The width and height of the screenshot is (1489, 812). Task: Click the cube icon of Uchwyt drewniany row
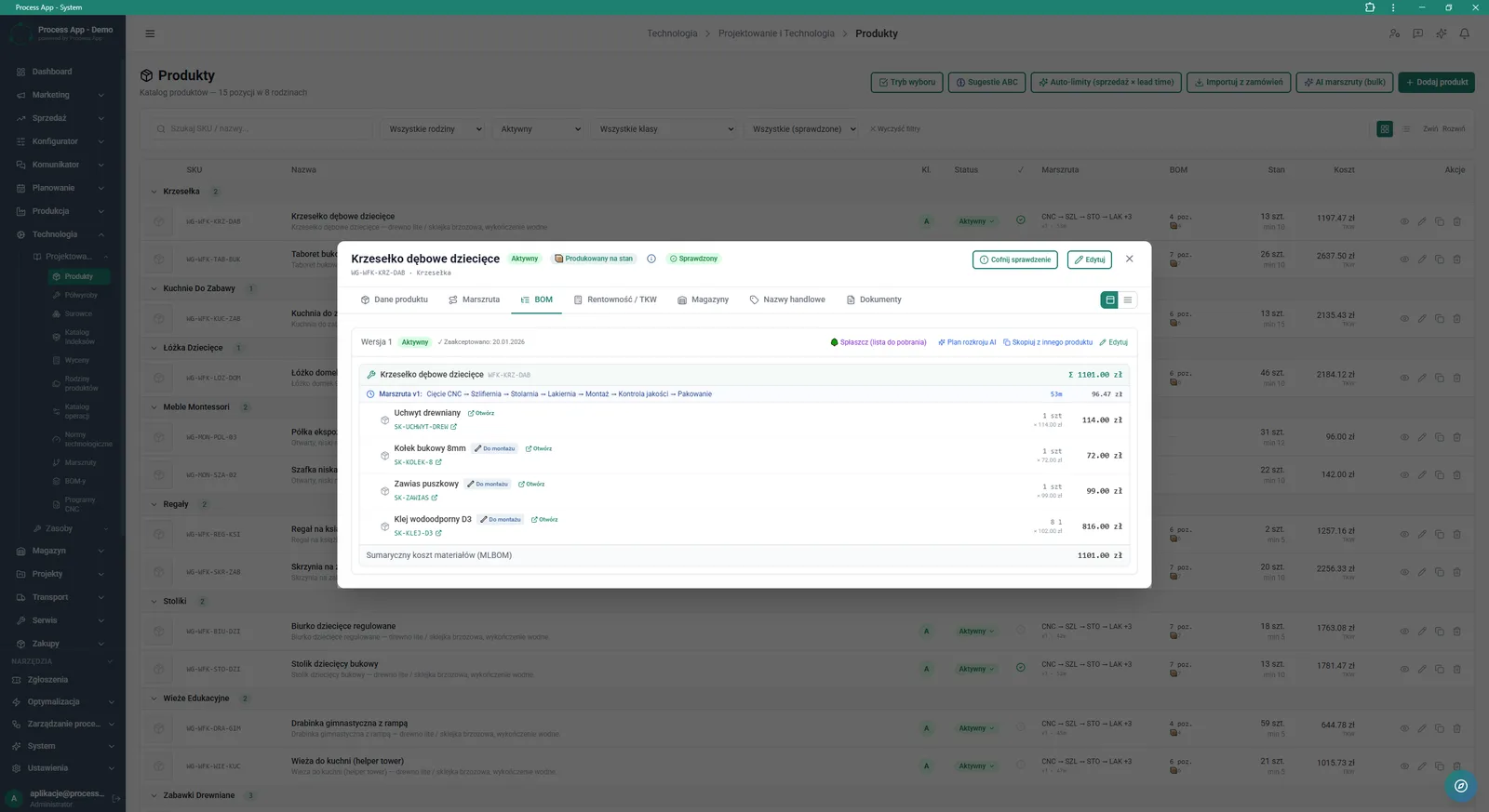point(384,420)
